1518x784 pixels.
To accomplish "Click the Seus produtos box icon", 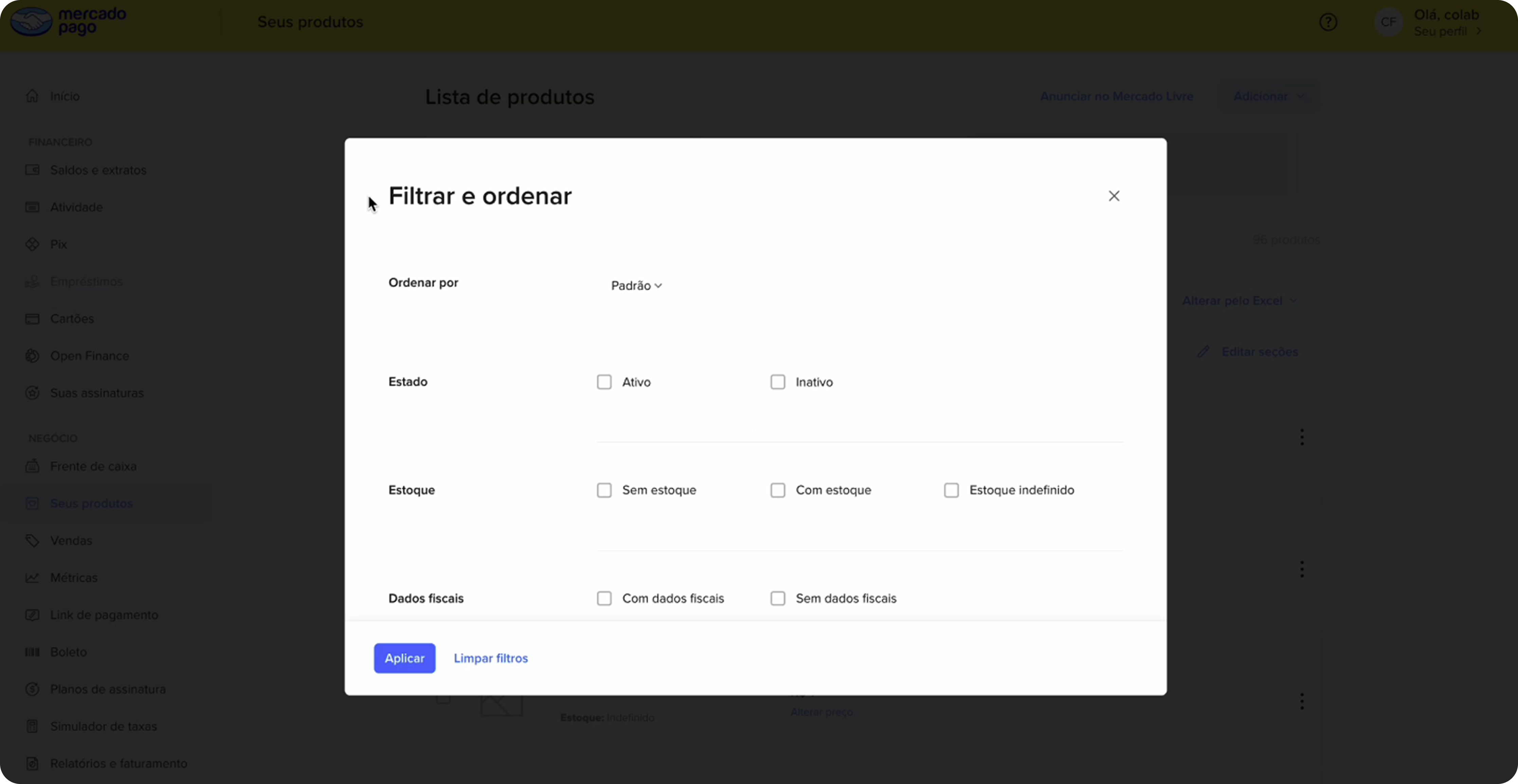I will [32, 504].
